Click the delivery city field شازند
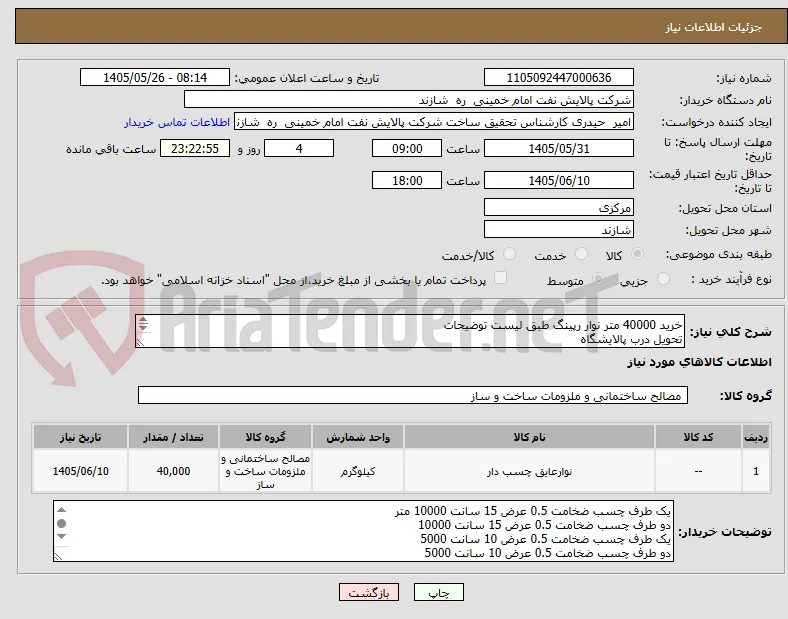Image resolution: width=788 pixels, height=619 pixels. tap(558, 230)
